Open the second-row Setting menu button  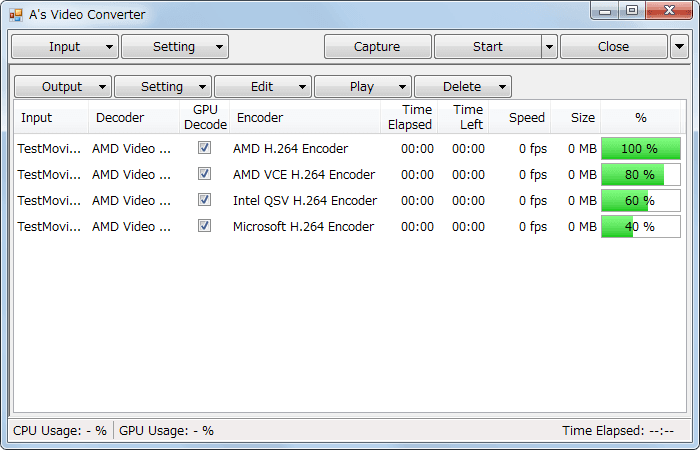coord(162,87)
